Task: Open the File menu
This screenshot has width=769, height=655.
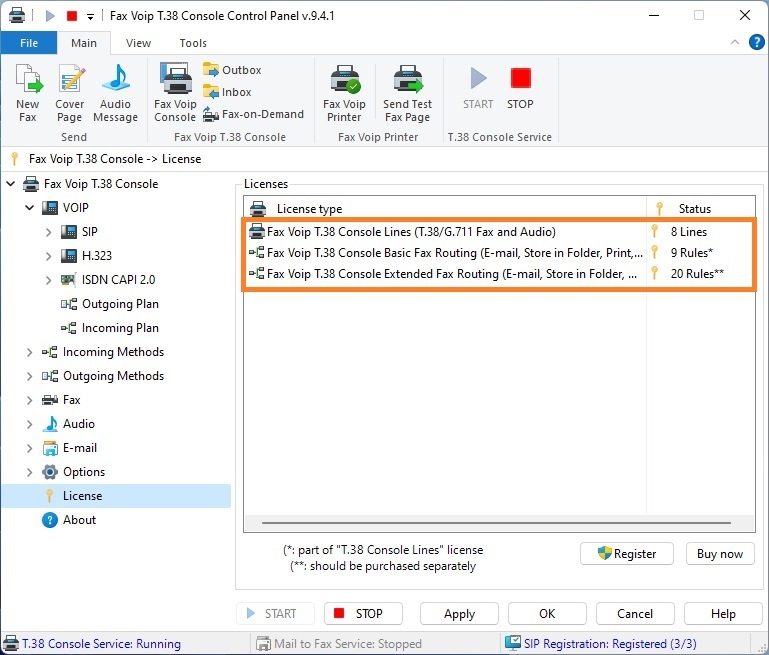Action: (29, 43)
